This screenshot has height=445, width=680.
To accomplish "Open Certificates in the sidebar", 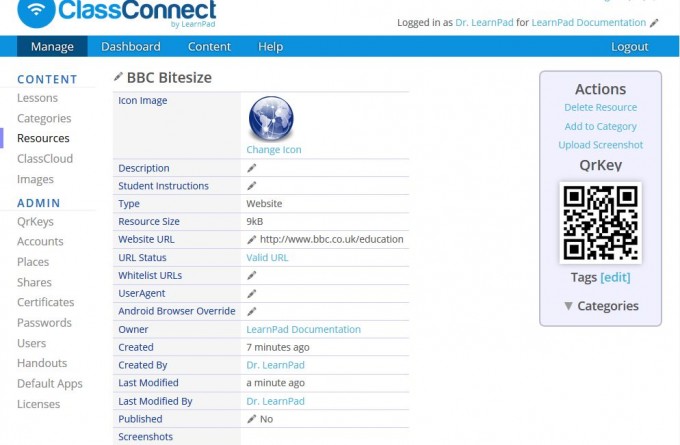I will click(x=46, y=302).
